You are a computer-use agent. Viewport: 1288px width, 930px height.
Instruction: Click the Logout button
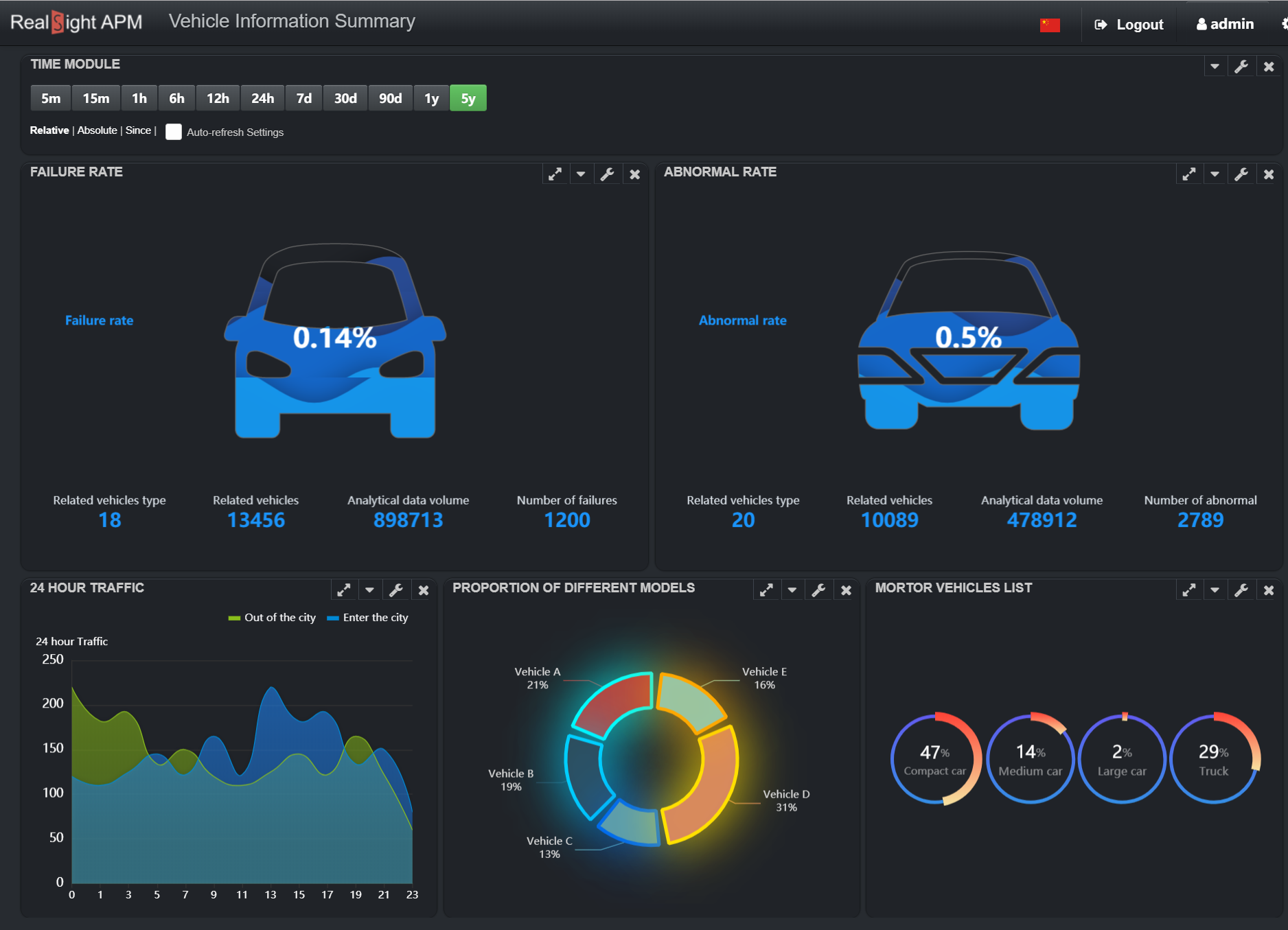tap(1129, 25)
